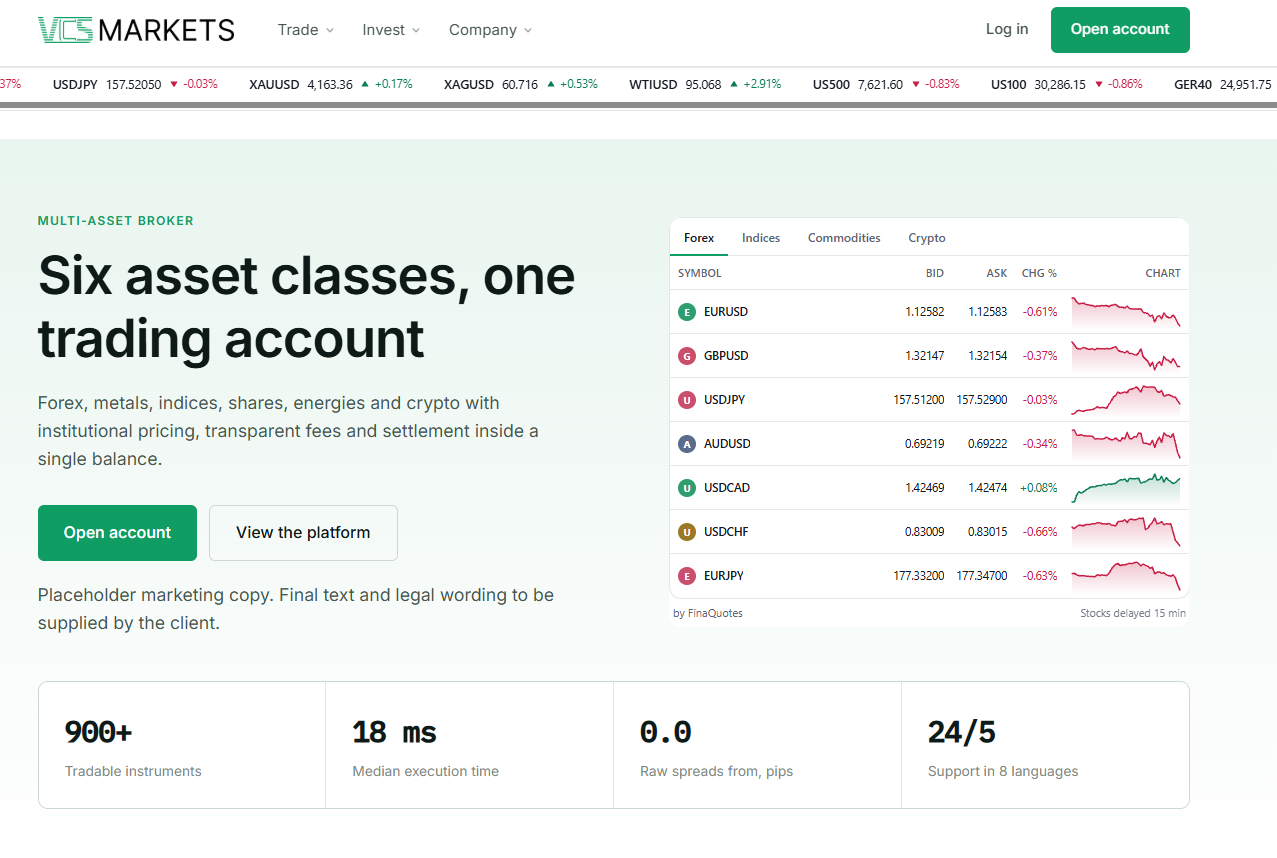
Task: Switch to the Forex tab
Action: [x=699, y=238]
